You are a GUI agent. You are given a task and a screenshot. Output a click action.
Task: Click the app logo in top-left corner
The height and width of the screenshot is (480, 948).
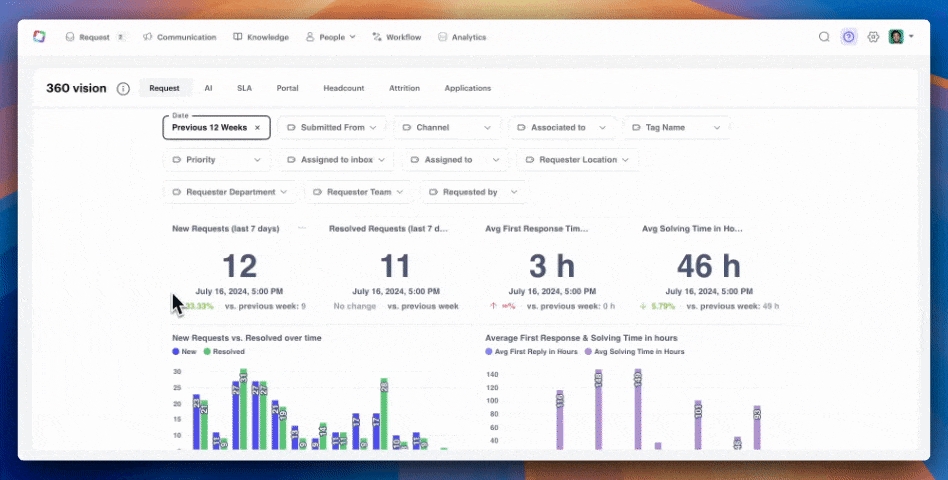click(x=39, y=37)
